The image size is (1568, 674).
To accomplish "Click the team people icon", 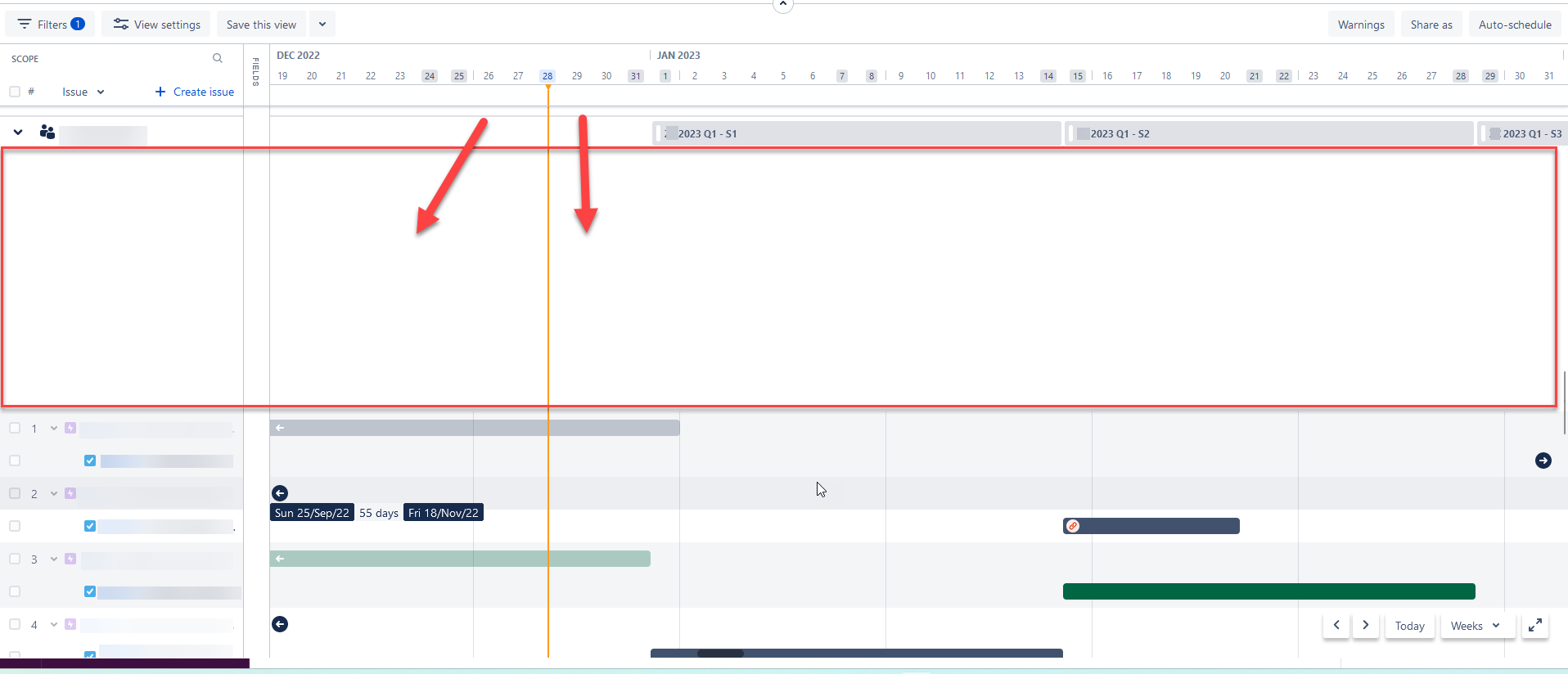I will [x=47, y=132].
